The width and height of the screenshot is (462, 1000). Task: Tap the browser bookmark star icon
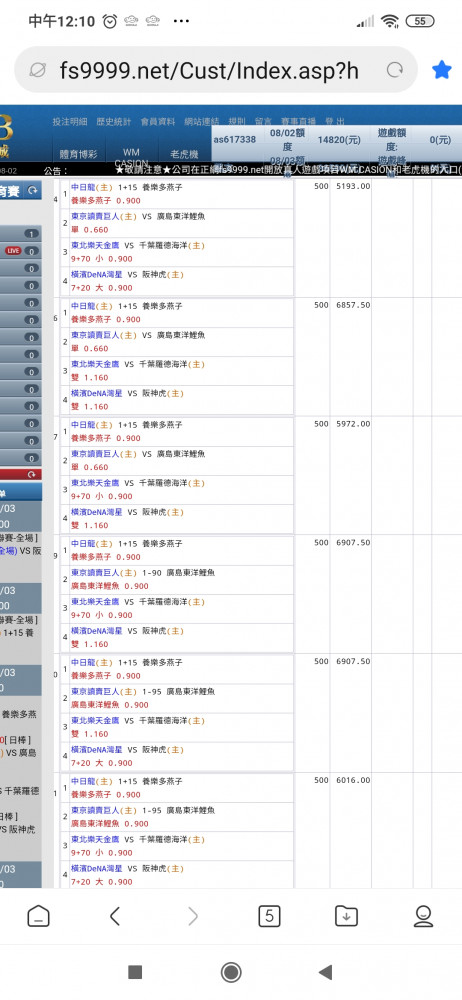(x=442, y=70)
